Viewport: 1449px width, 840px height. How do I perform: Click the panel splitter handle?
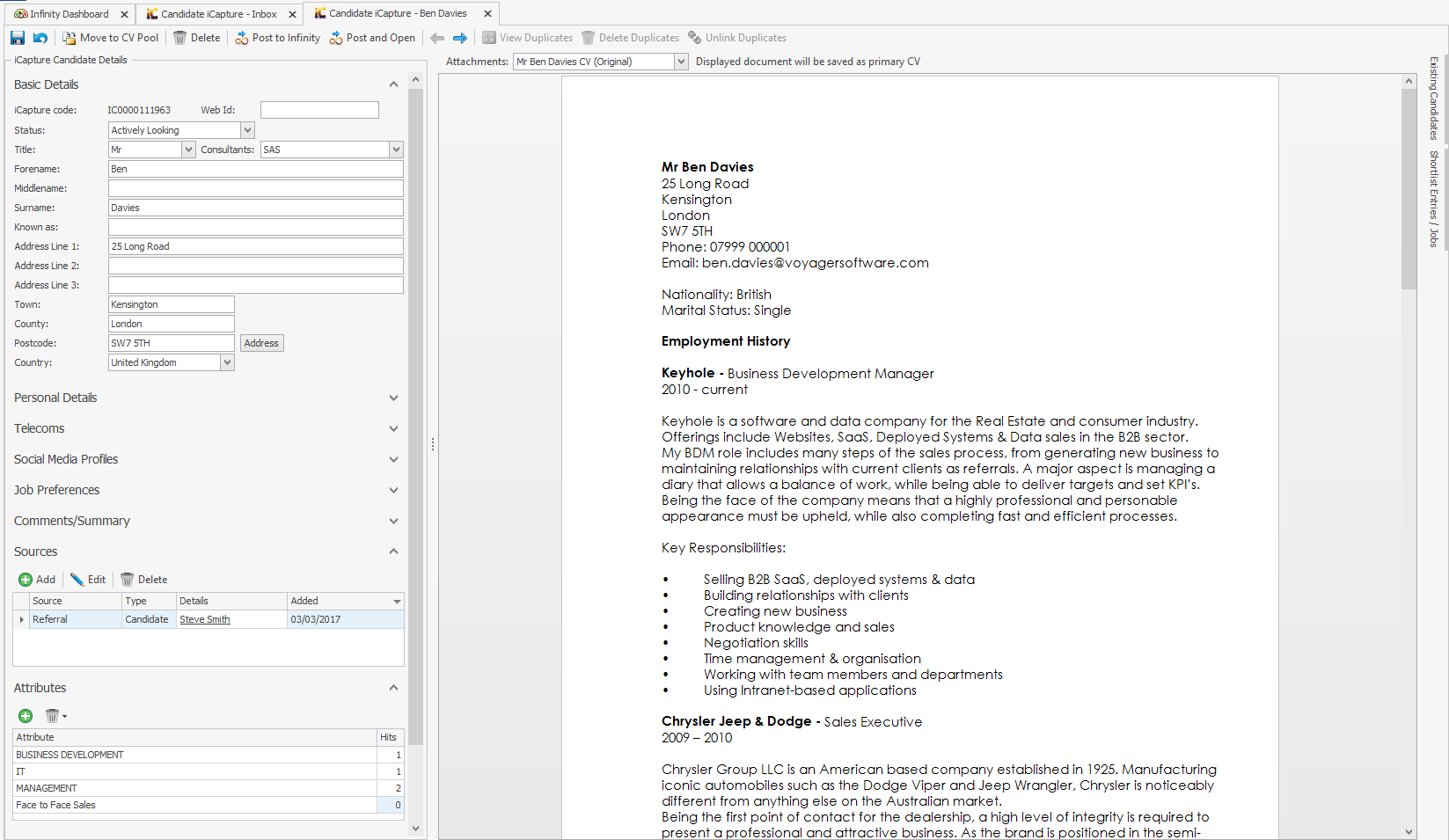coord(433,445)
